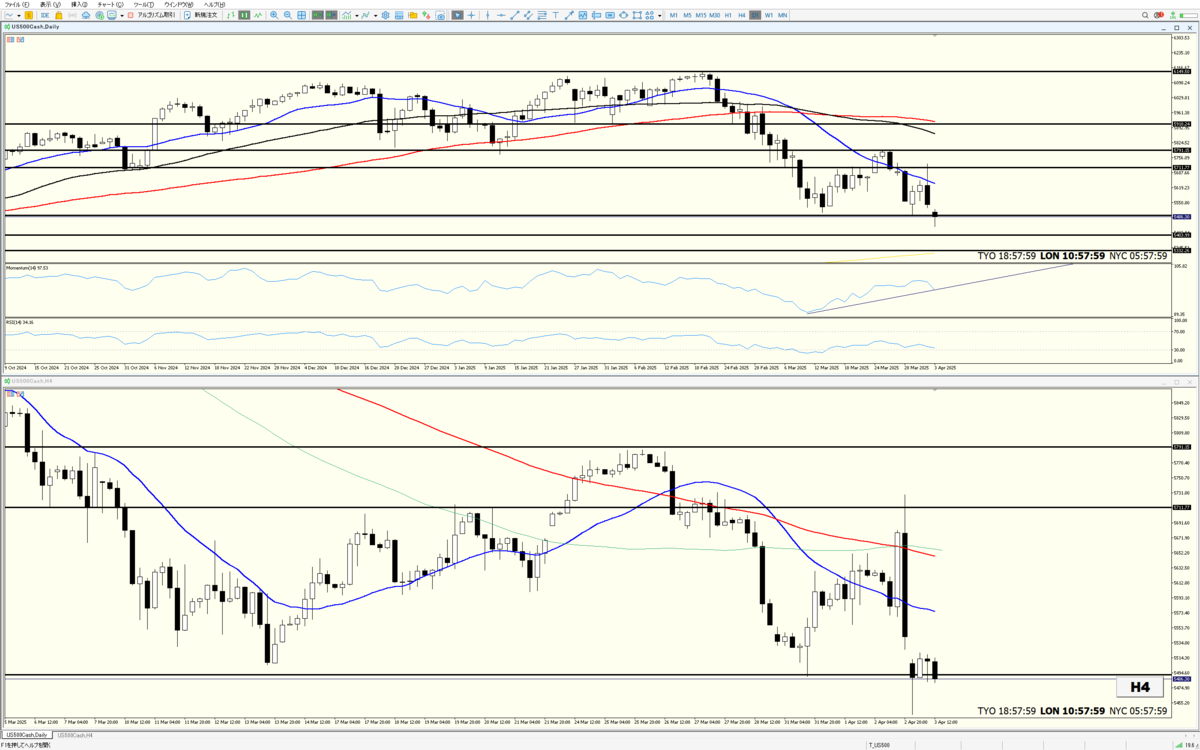This screenshot has height=750, width=1200.
Task: Click the yellow dollar symbol icon
Action: (x=29, y=15)
